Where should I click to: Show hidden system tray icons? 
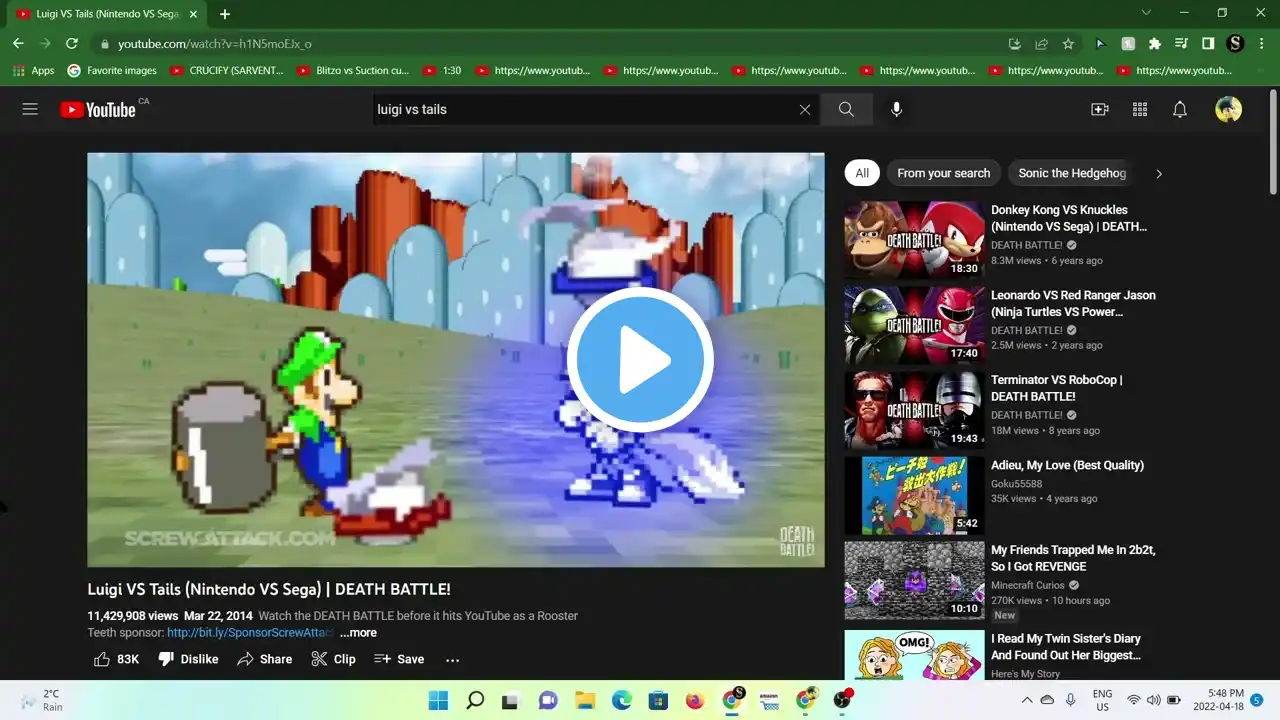click(x=1025, y=700)
